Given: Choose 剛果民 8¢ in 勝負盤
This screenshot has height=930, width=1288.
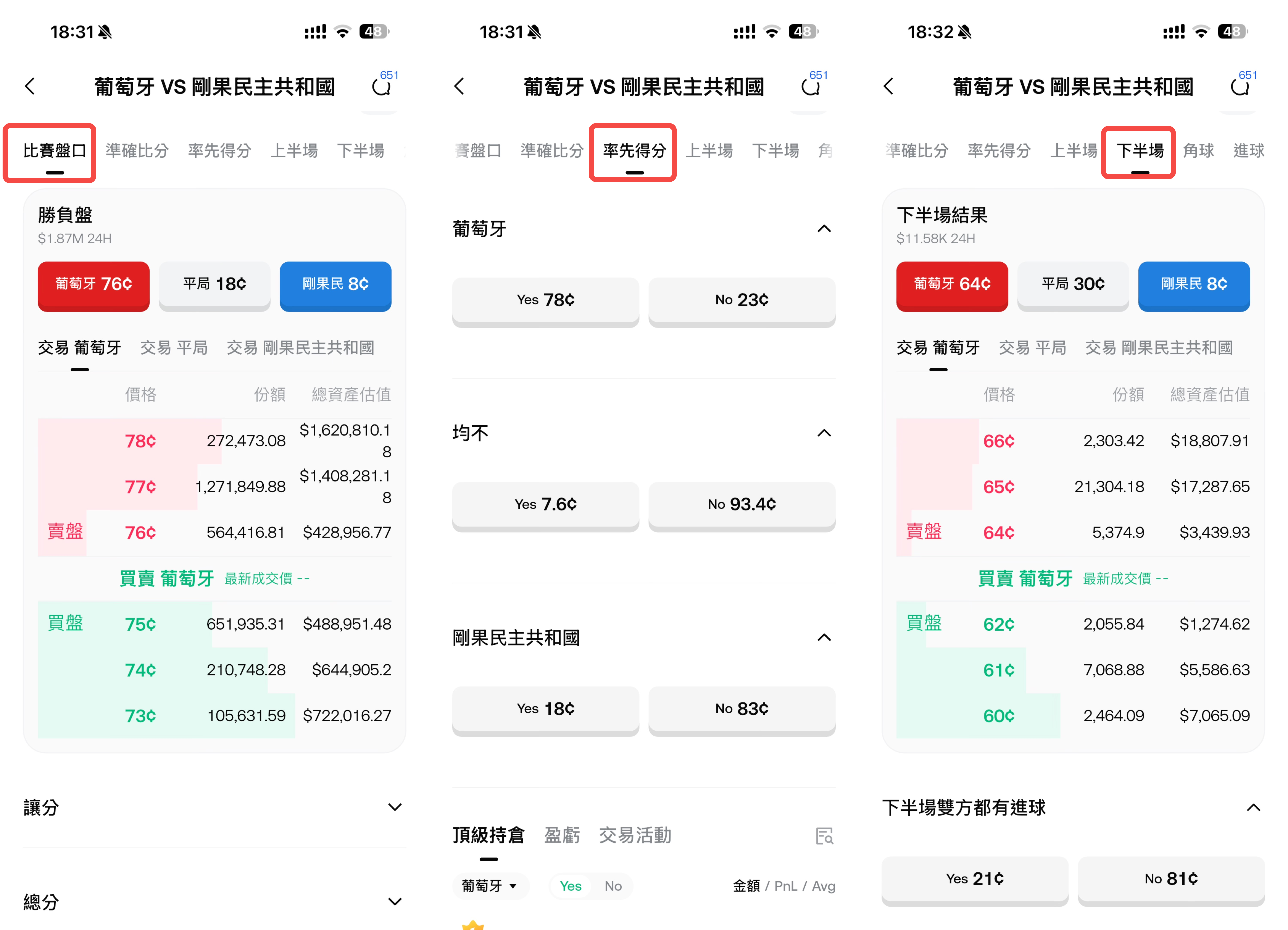Looking at the screenshot, I should coord(336,286).
